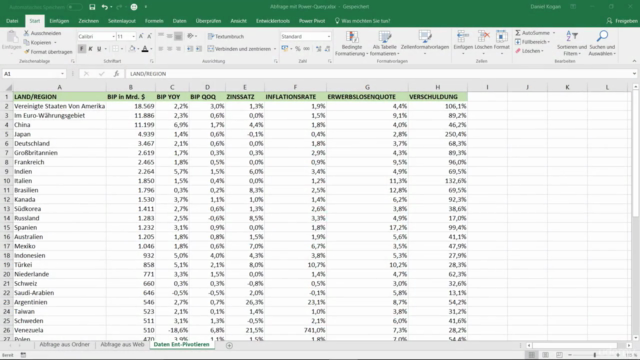The image size is (640, 360).
Task: Toggle AutoSave switch (Automatisches Speichern)
Action: pos(74,7)
